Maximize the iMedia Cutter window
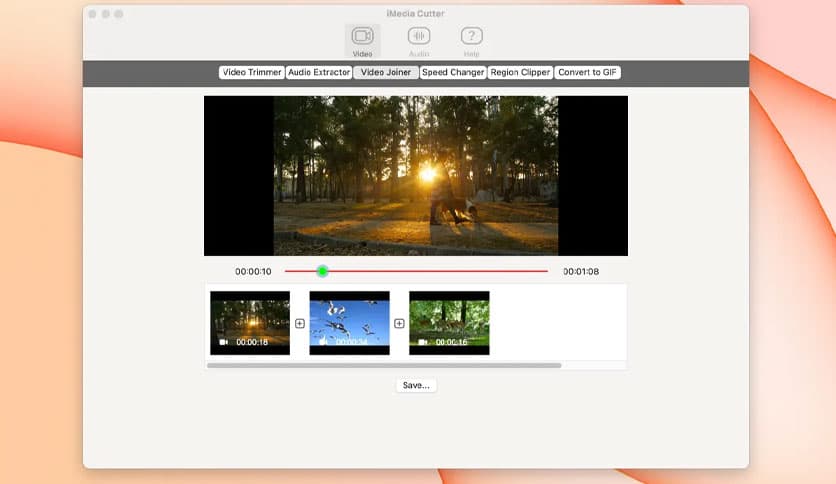The height and width of the screenshot is (484, 836). pos(119,14)
